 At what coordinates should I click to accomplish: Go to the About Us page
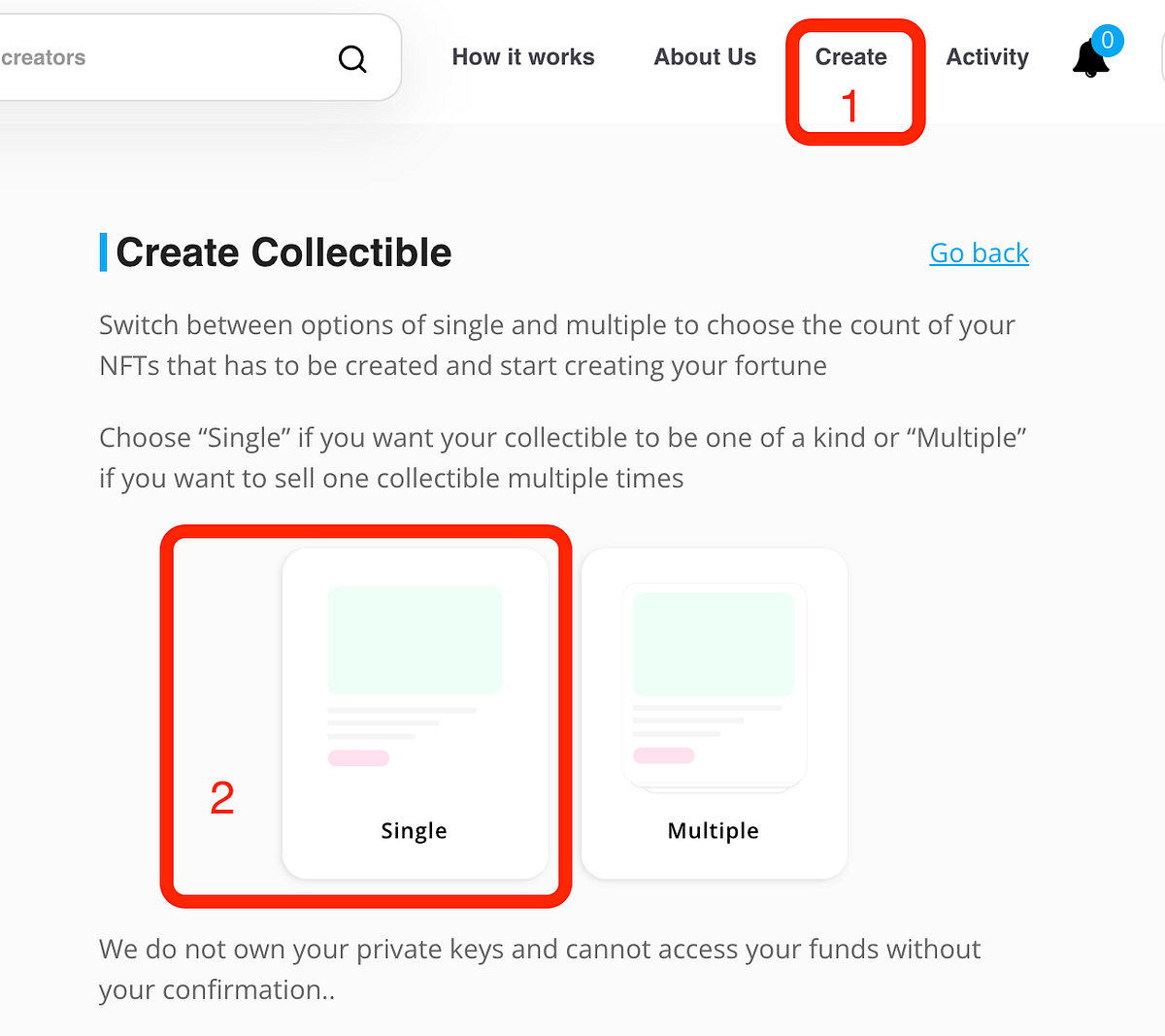click(705, 57)
